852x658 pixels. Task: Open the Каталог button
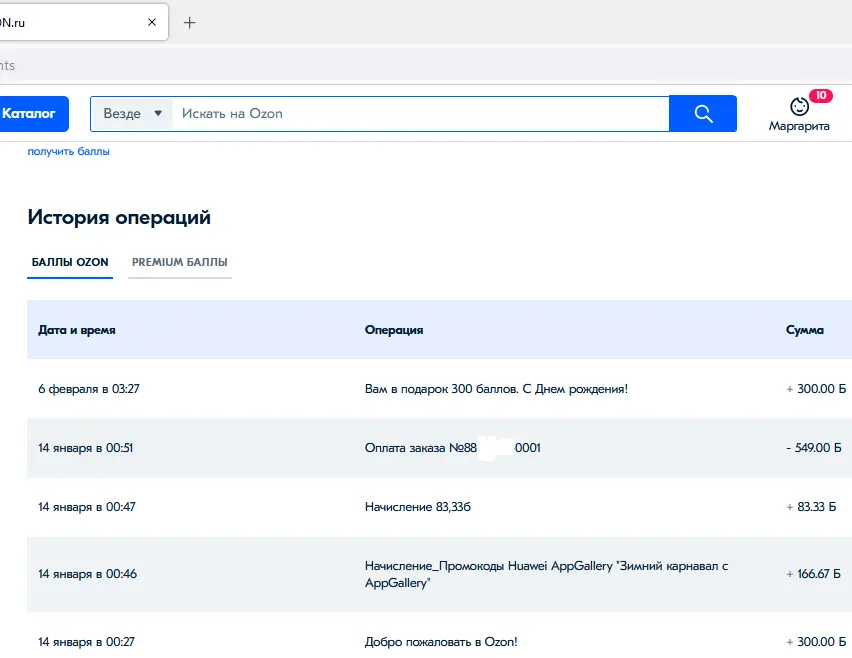pos(33,114)
